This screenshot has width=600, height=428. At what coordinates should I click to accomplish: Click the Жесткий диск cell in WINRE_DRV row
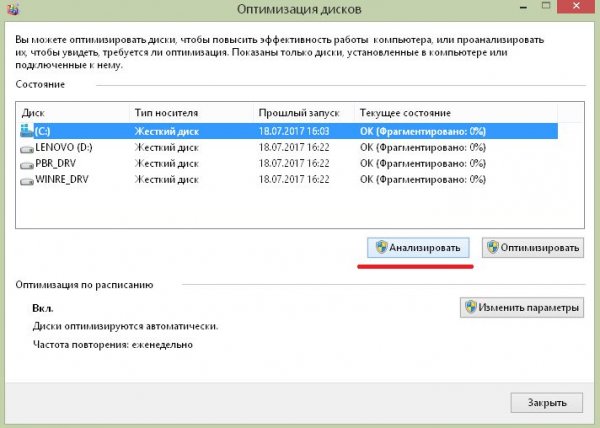point(166,179)
